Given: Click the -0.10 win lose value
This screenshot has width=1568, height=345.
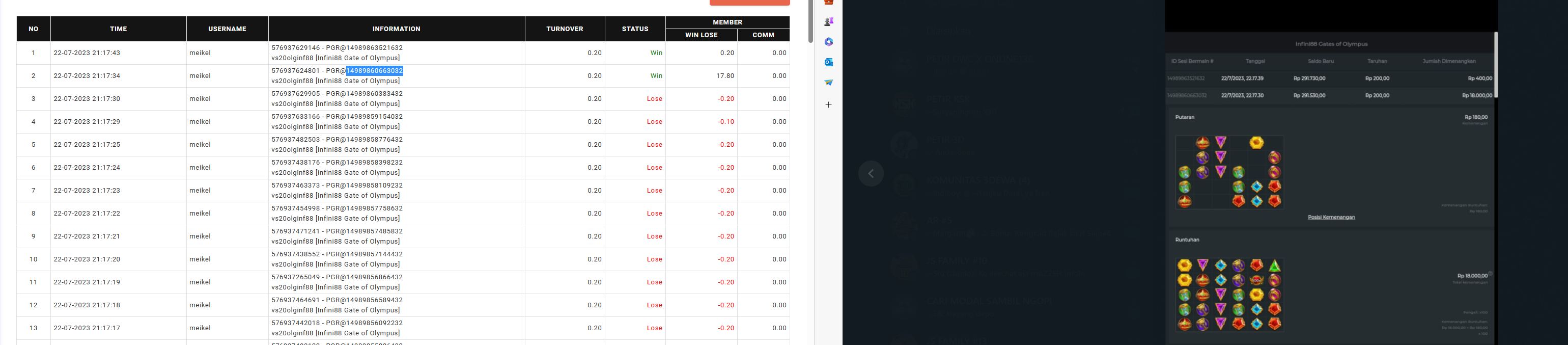Looking at the screenshot, I should pos(725,122).
